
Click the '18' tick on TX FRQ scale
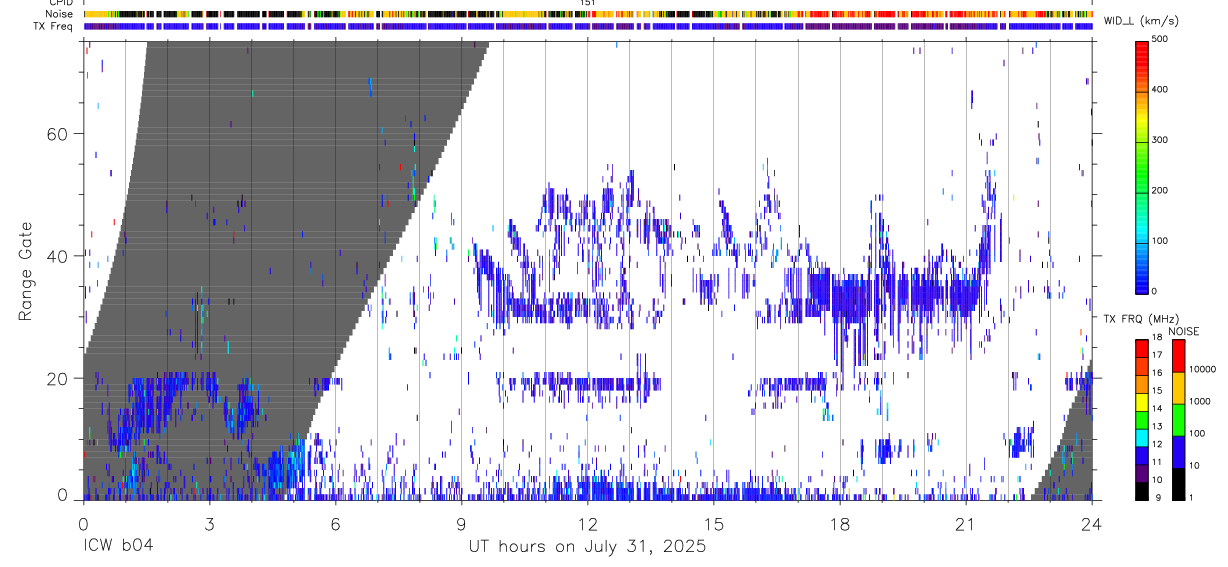(1158, 339)
